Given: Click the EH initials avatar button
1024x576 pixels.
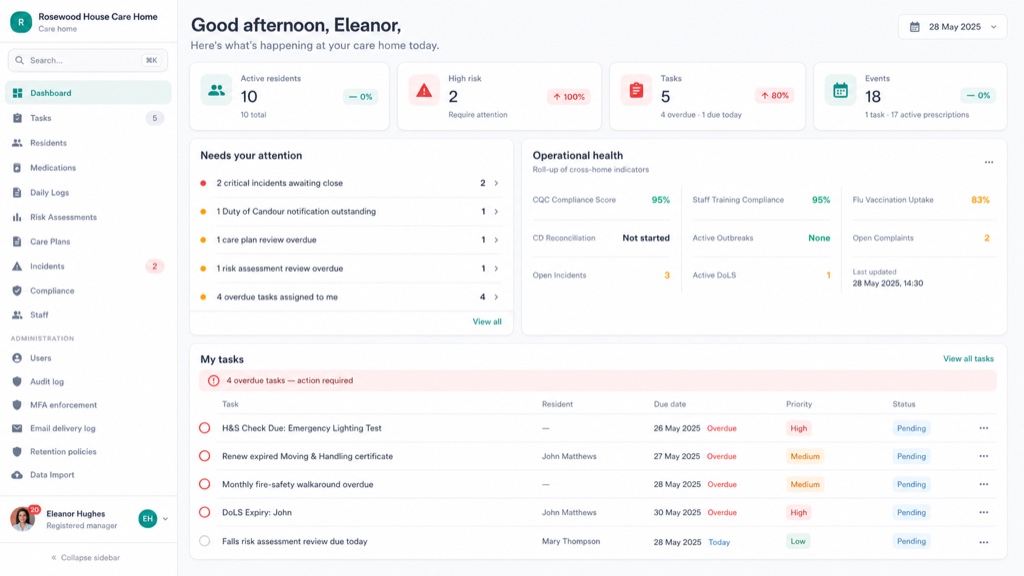Looking at the screenshot, I should [148, 519].
